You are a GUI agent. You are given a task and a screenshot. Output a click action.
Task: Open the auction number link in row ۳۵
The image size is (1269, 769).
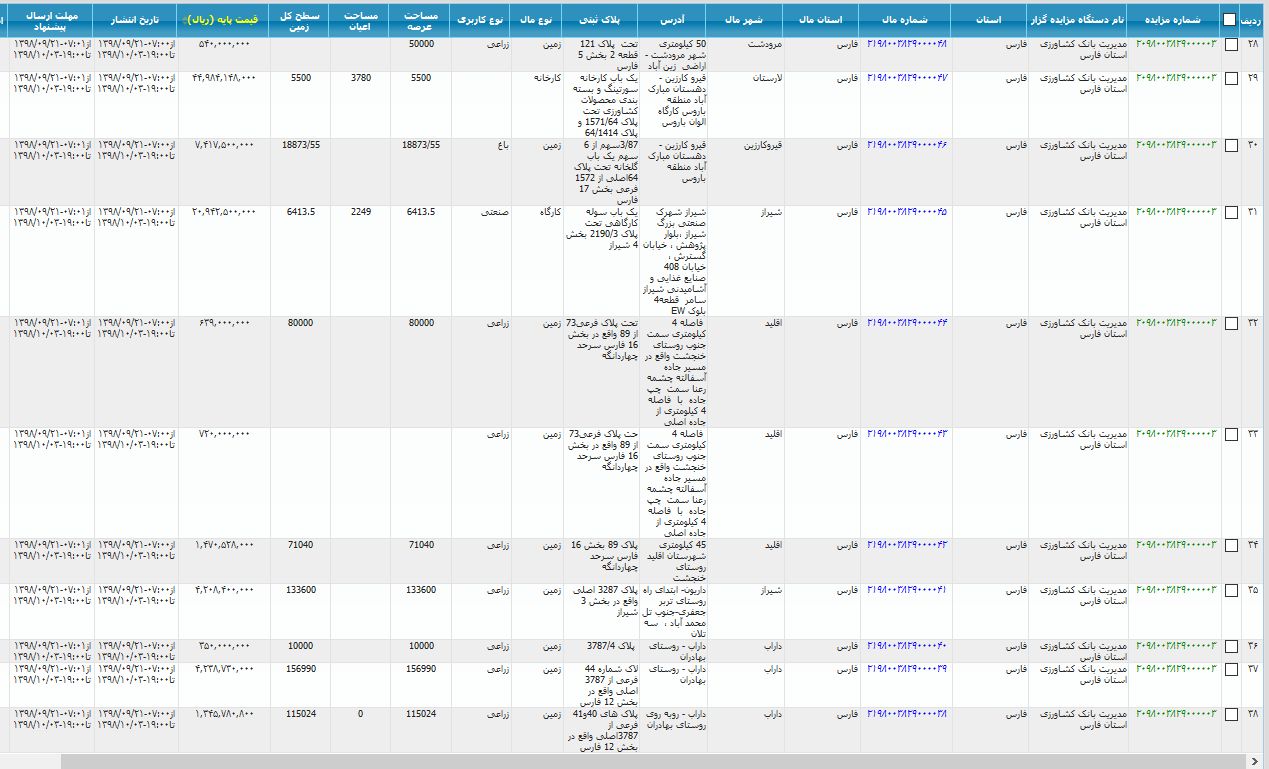coord(1176,590)
